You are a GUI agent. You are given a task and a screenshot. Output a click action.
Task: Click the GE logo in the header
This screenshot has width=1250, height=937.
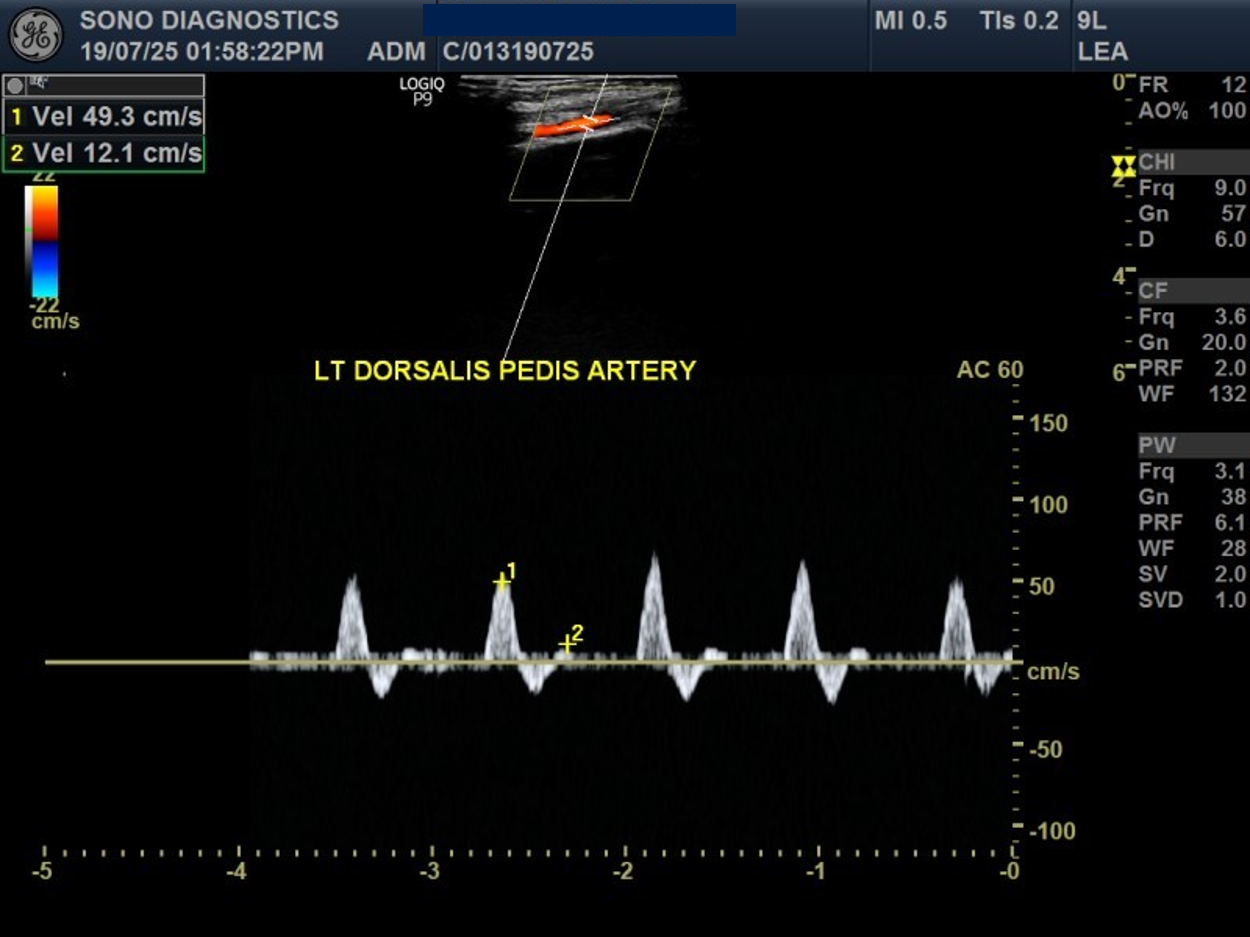click(x=35, y=35)
